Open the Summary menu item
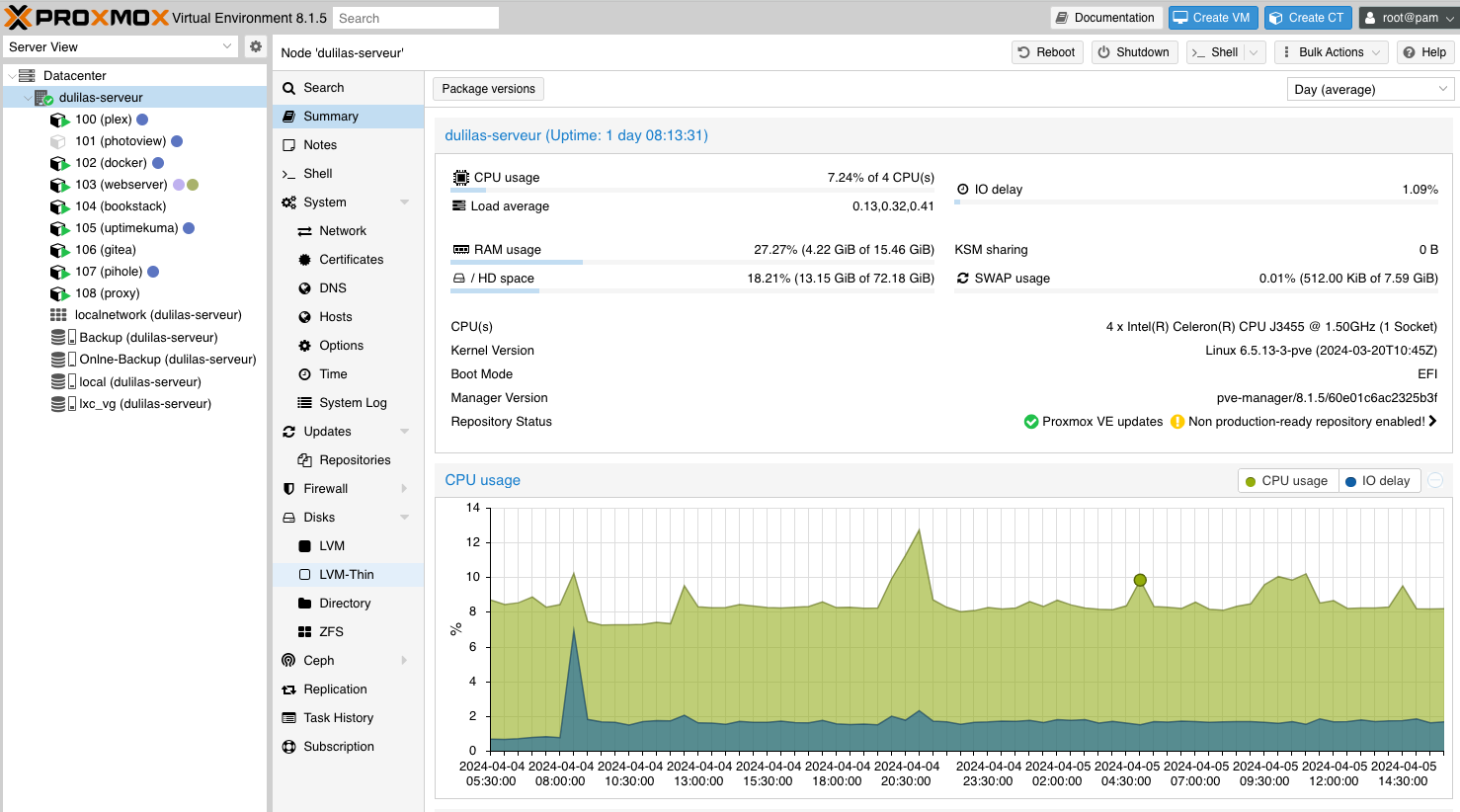 pos(349,117)
